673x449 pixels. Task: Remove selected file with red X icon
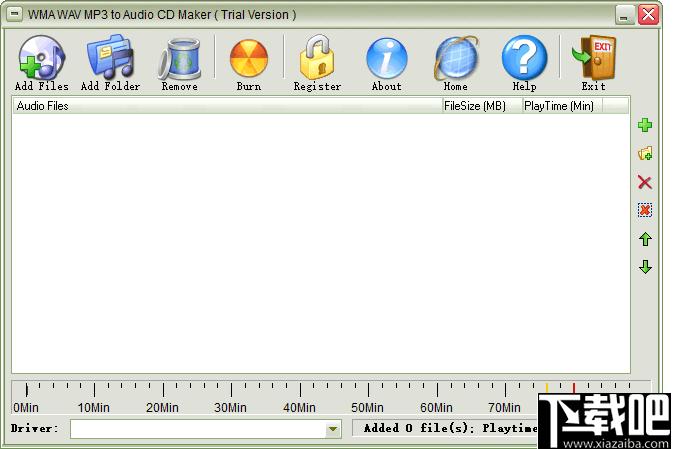pyautogui.click(x=645, y=182)
